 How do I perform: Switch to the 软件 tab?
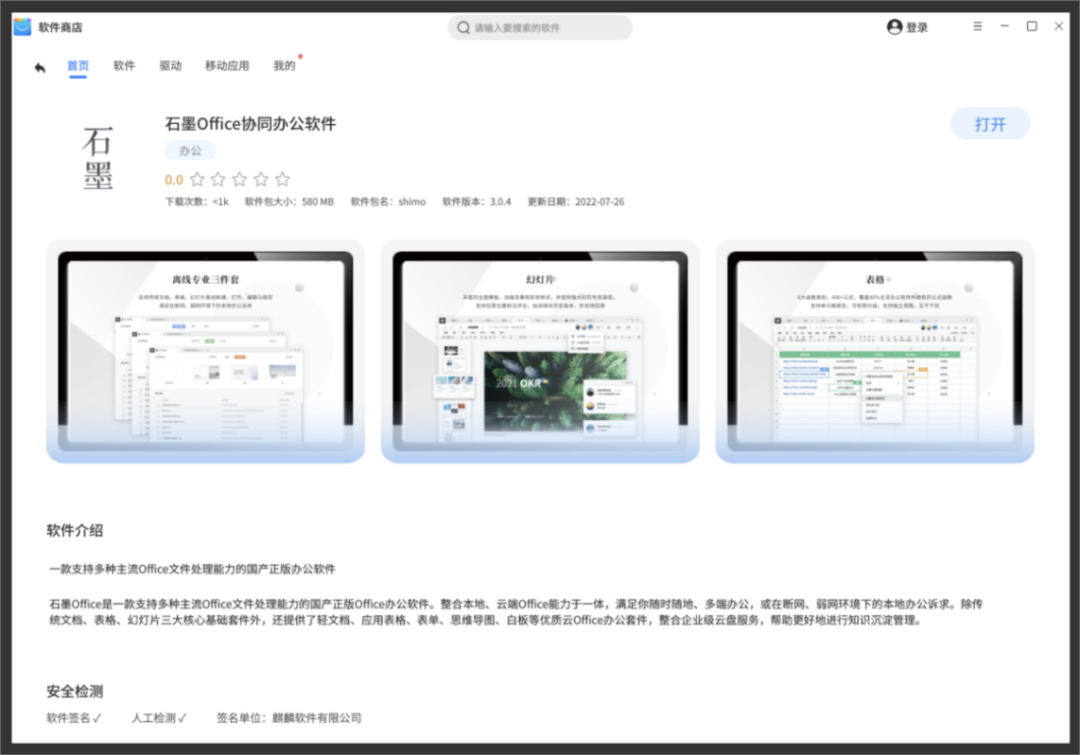(124, 65)
